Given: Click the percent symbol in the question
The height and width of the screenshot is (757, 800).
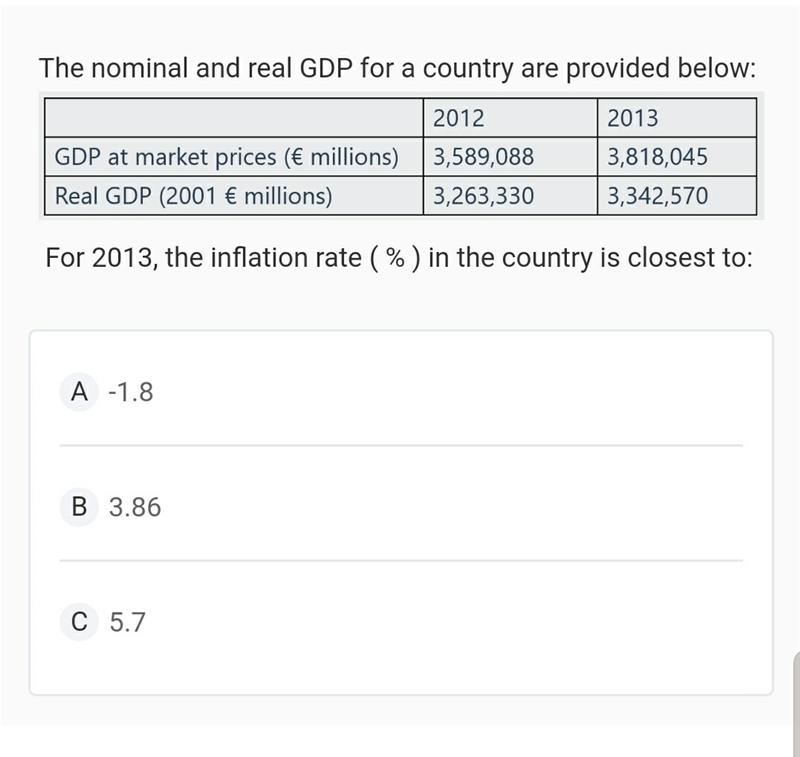Looking at the screenshot, I should point(395,258).
